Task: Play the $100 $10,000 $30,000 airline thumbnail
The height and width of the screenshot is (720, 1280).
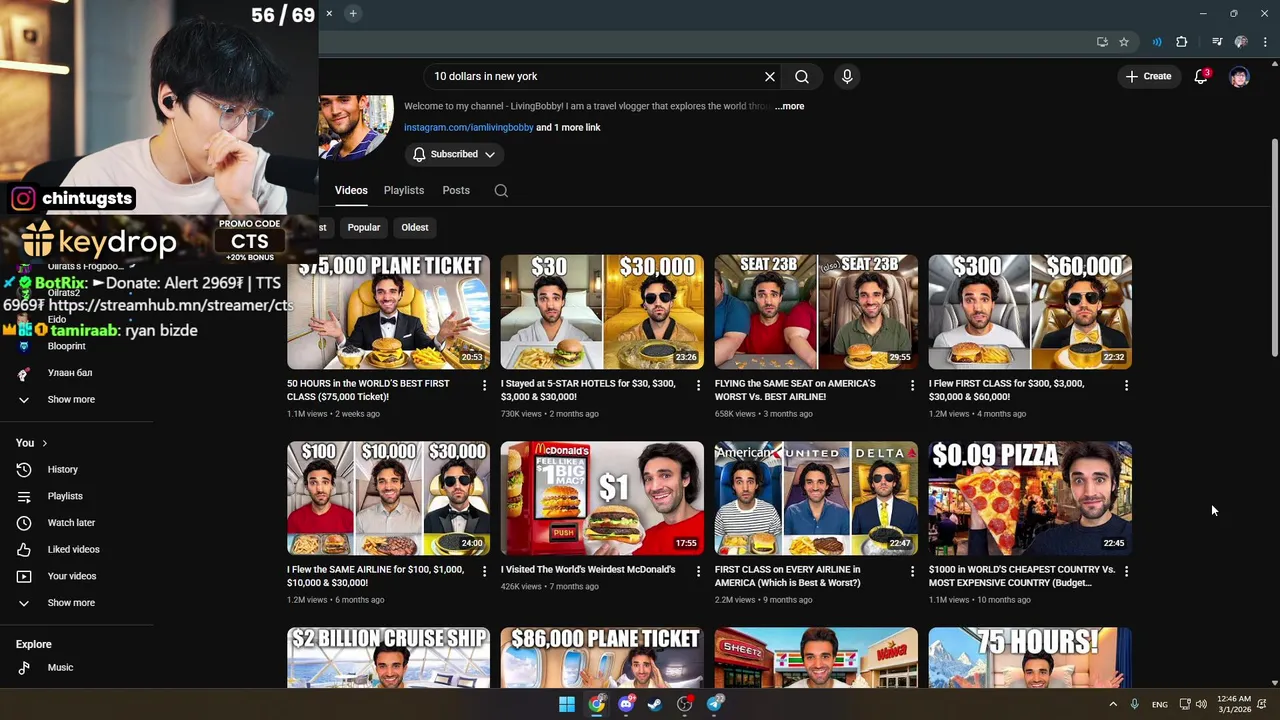Action: point(388,498)
